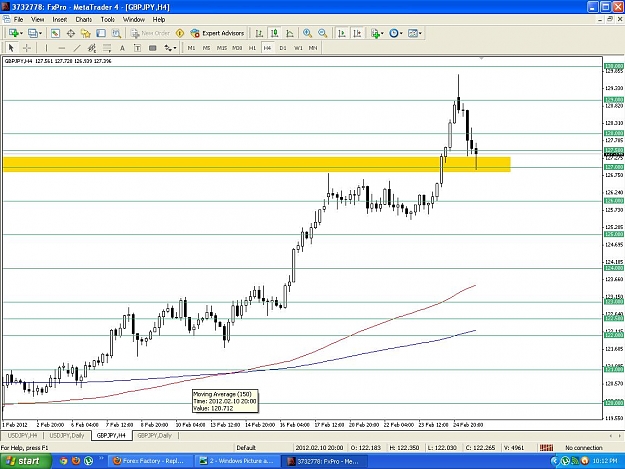The height and width of the screenshot is (469, 625).
Task: Open the Terminal window icon
Action: (101, 33)
